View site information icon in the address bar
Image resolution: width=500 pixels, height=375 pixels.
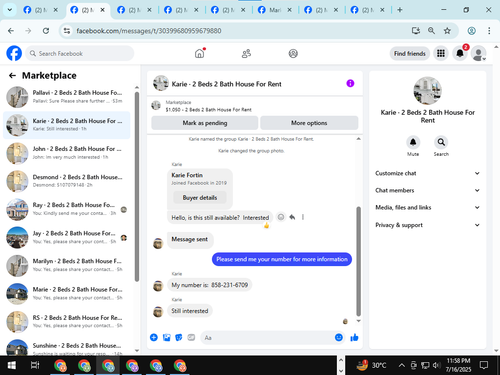pyautogui.click(x=67, y=31)
